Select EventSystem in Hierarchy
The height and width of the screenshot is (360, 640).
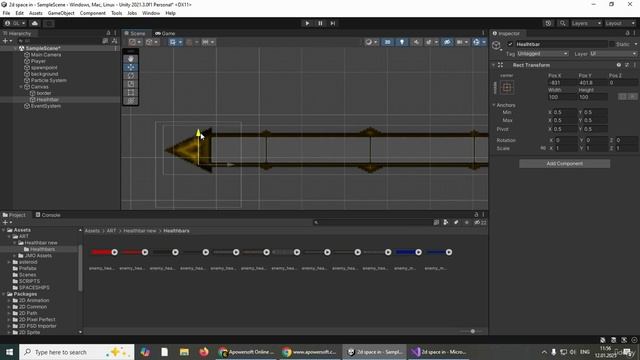click(46, 106)
